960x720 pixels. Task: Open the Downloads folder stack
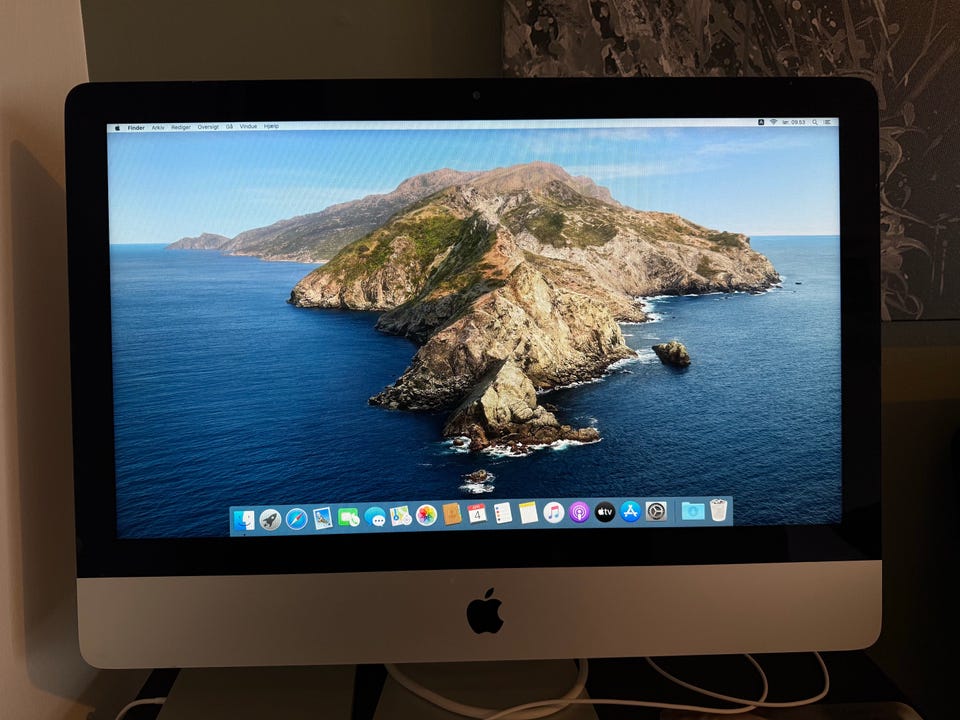(x=693, y=510)
